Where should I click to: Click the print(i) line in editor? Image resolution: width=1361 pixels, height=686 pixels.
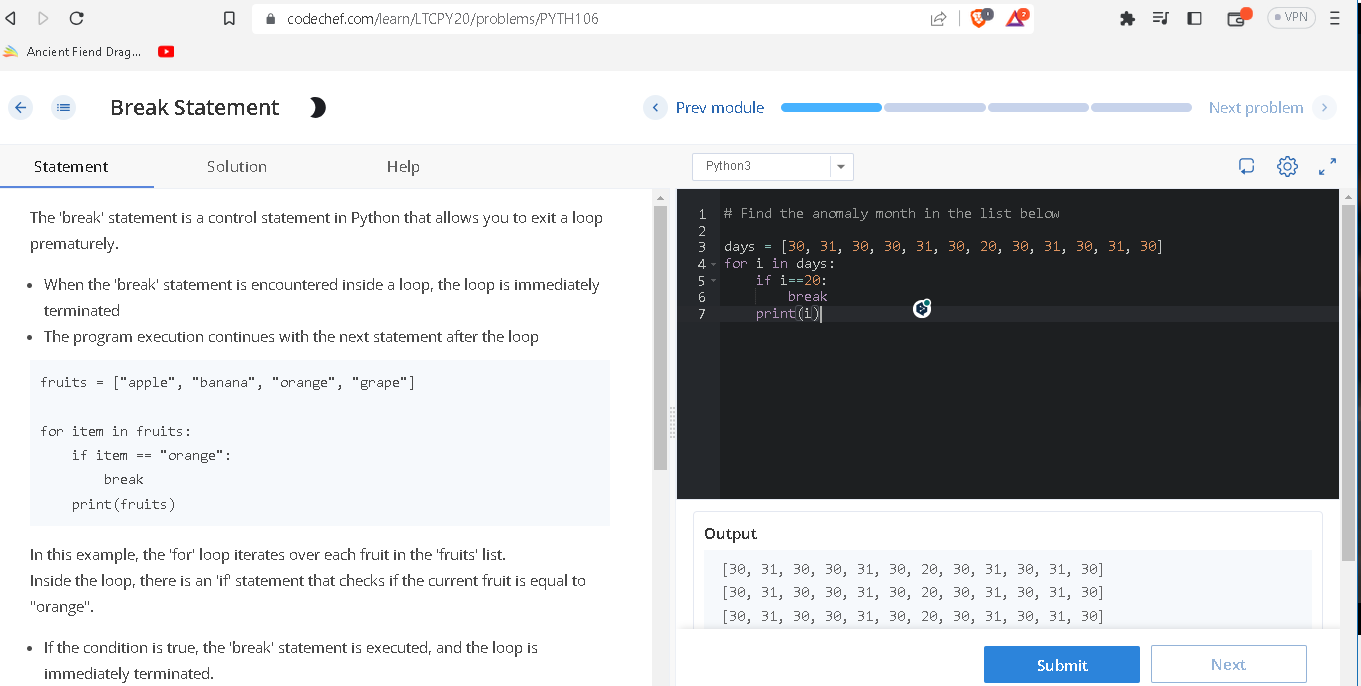[x=788, y=314]
